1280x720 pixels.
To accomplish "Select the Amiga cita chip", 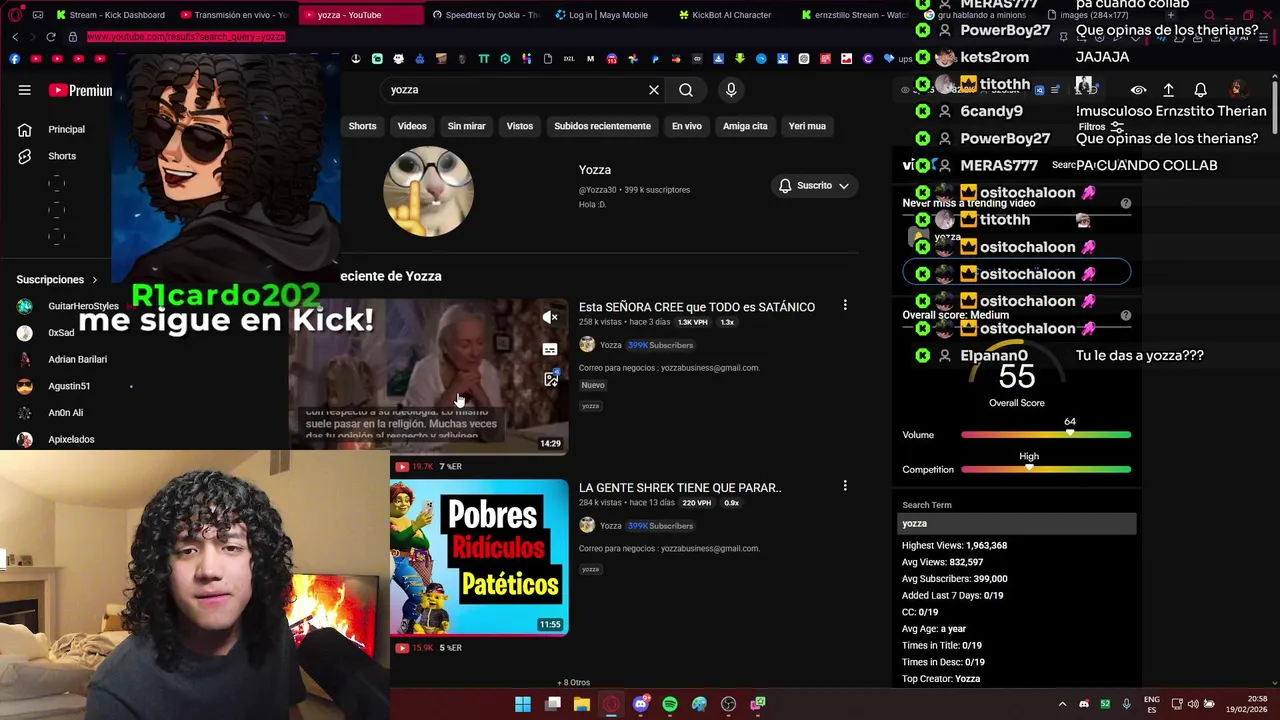I will (x=745, y=126).
